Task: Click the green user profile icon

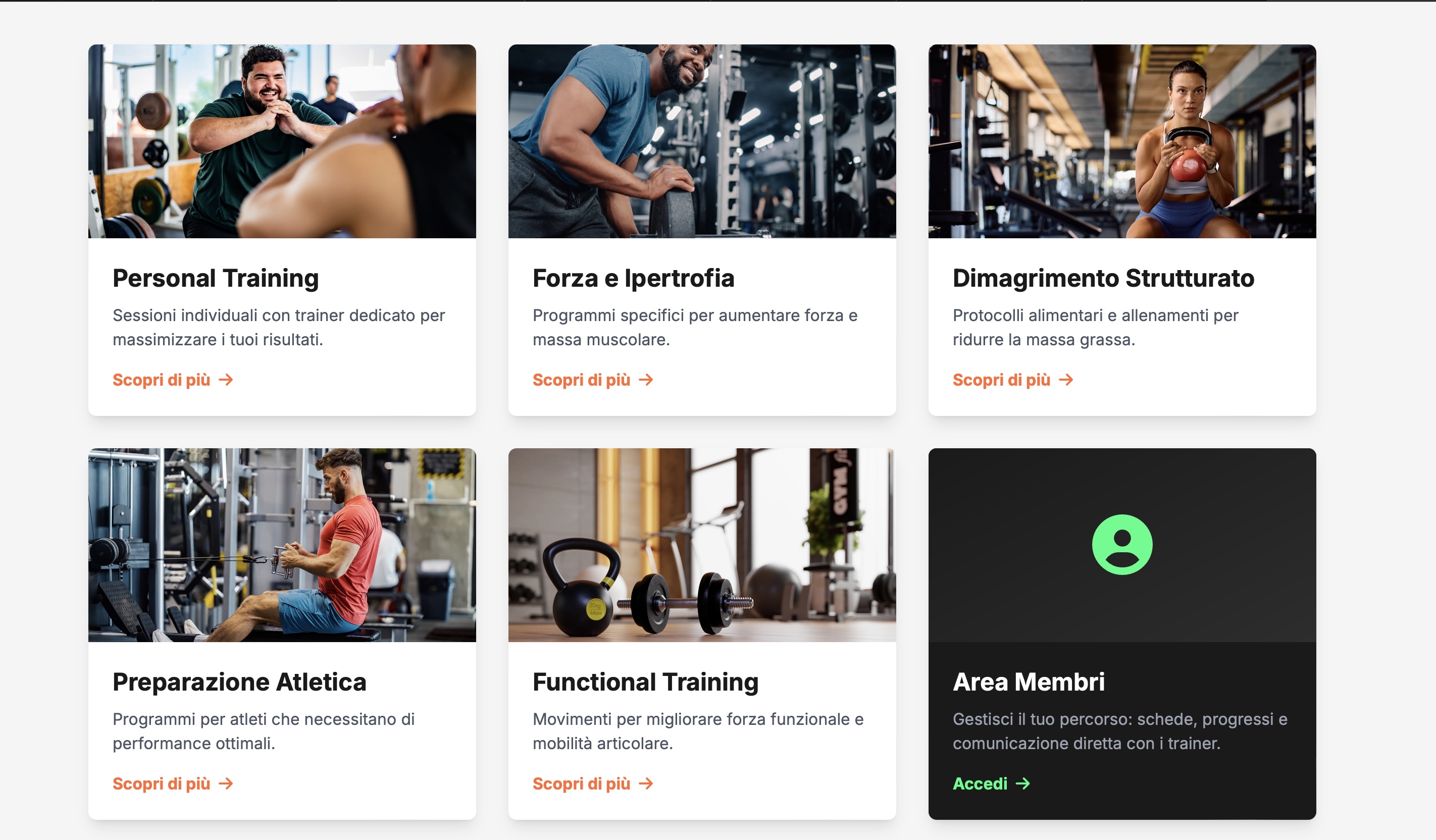Action: click(1121, 544)
